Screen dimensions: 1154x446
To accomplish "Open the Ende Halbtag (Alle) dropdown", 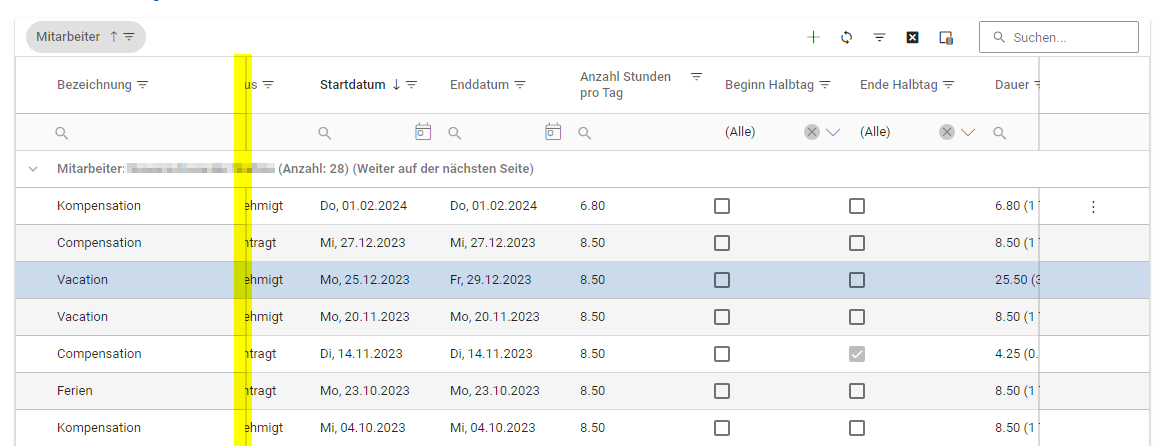I will pos(968,132).
